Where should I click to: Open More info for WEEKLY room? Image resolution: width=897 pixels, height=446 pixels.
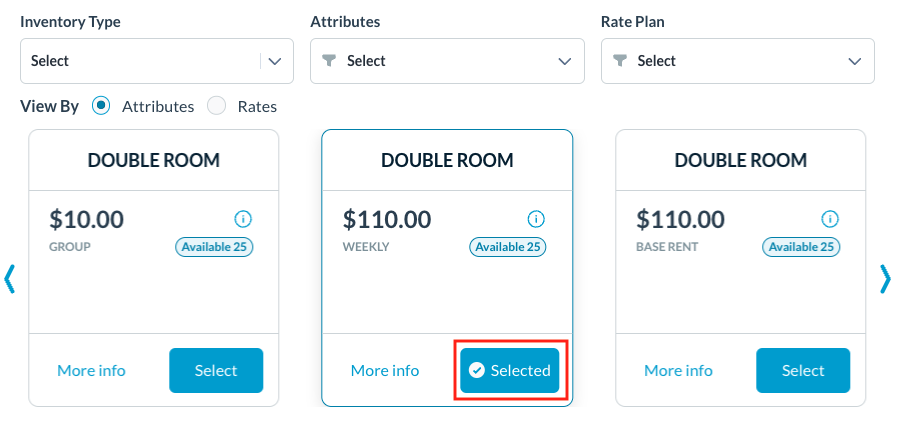[x=385, y=371]
